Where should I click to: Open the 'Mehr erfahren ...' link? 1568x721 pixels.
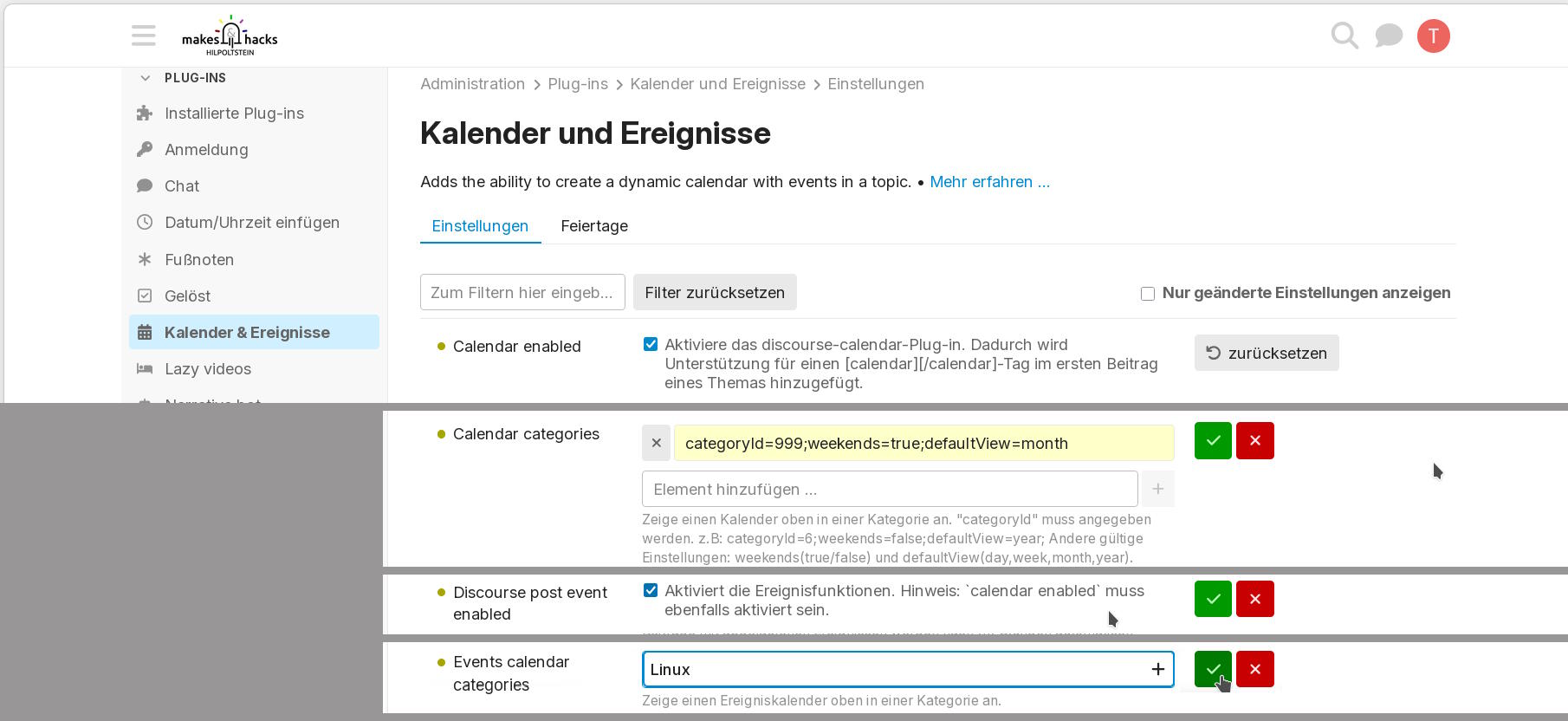point(989,182)
